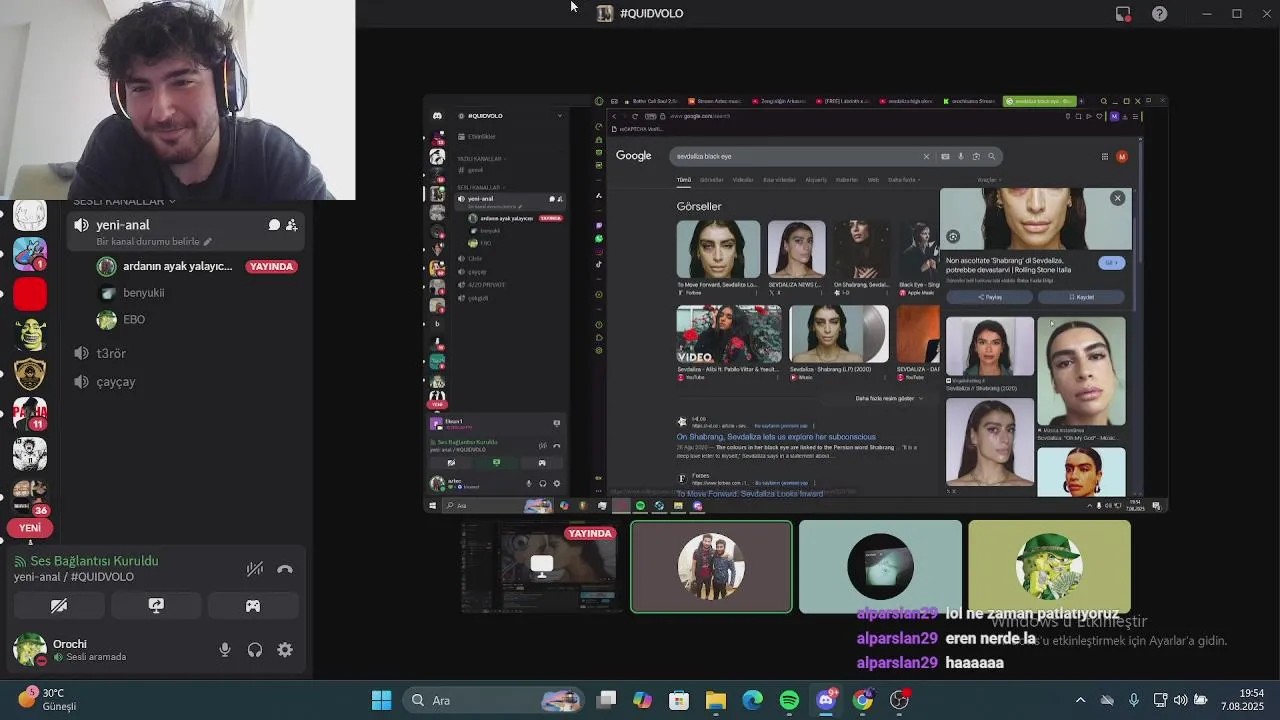The height and width of the screenshot is (720, 1280).
Task: Open the server with 11 badge
Action: (30, 414)
